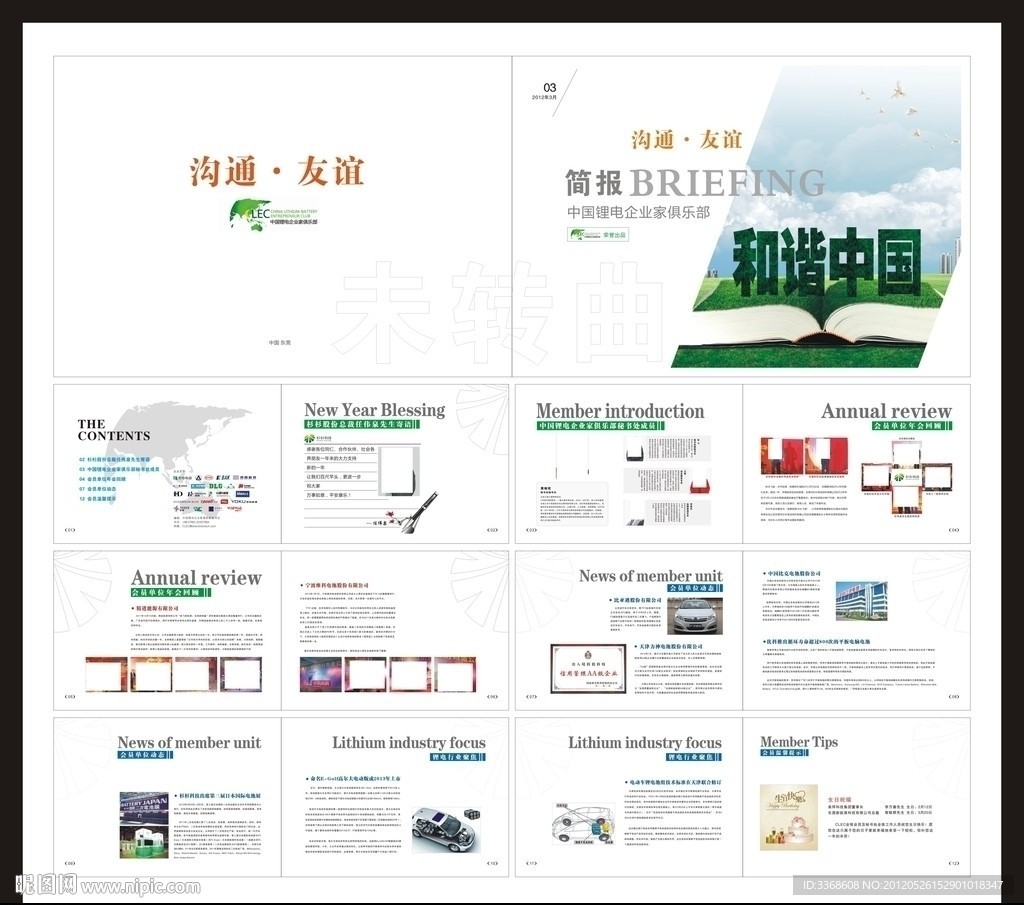Viewport: 1024px width, 905px height.
Task: Click the Annual review heading above 精进能源有限公司
Action: [x=196, y=578]
